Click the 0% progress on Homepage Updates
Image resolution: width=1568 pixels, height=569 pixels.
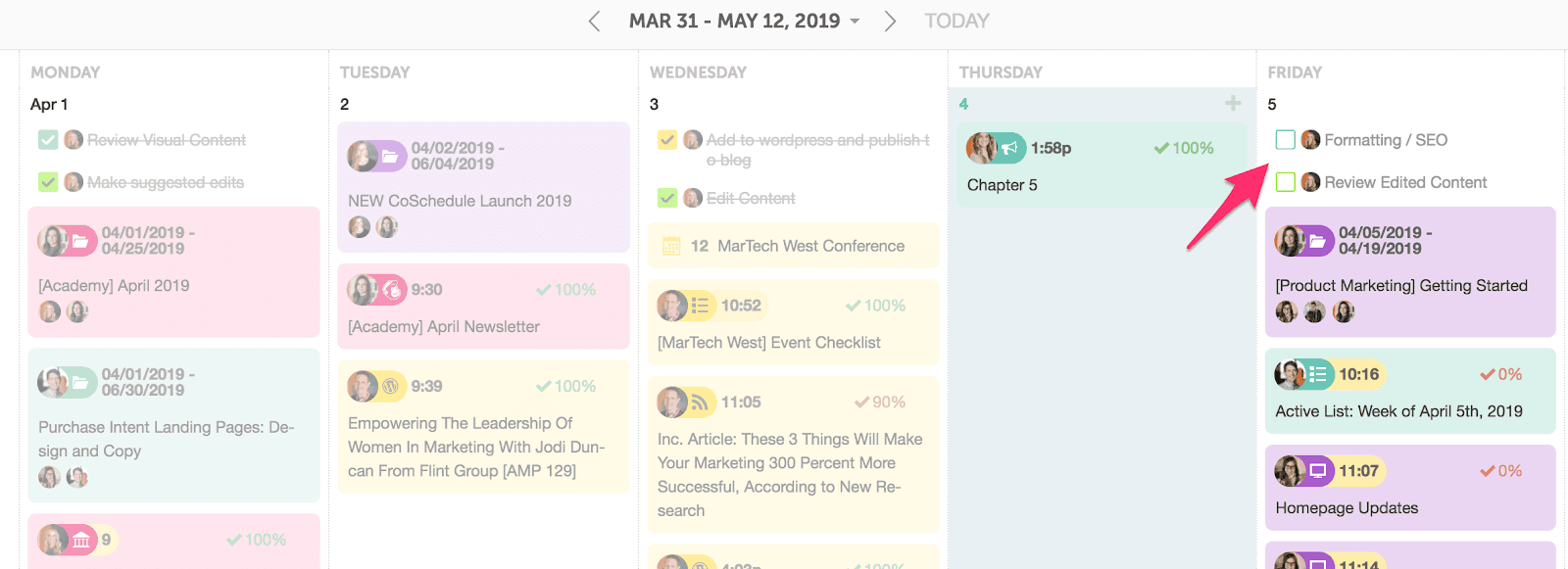click(1500, 471)
